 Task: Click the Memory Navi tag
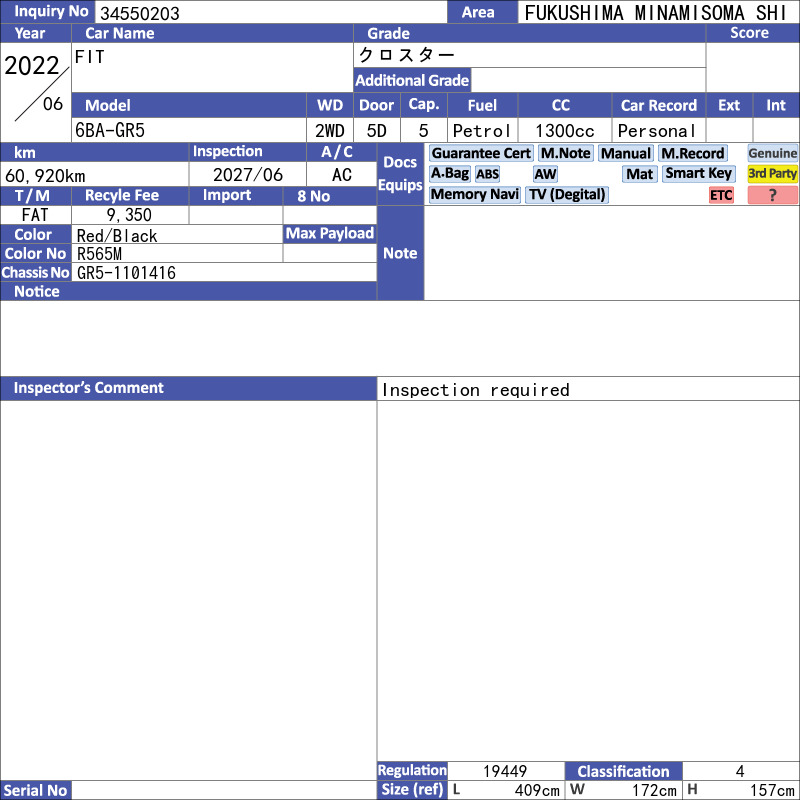[475, 195]
